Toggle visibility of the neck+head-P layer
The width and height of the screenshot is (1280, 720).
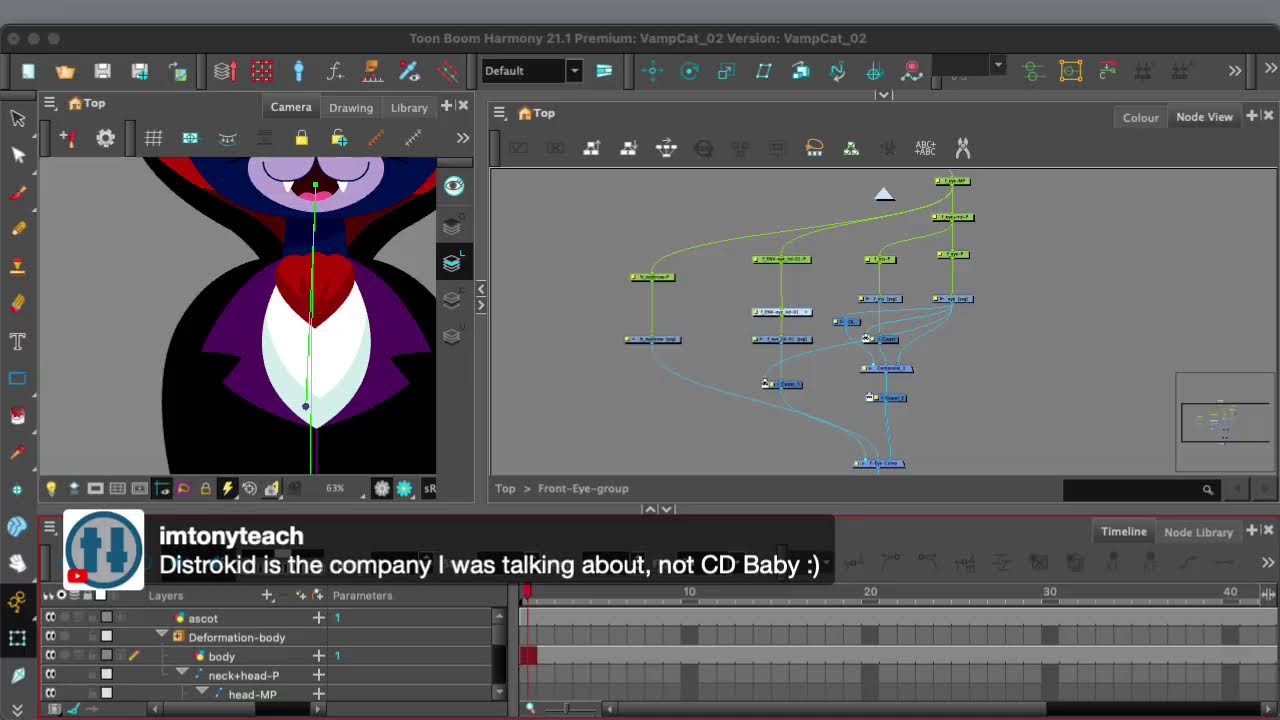[50, 675]
